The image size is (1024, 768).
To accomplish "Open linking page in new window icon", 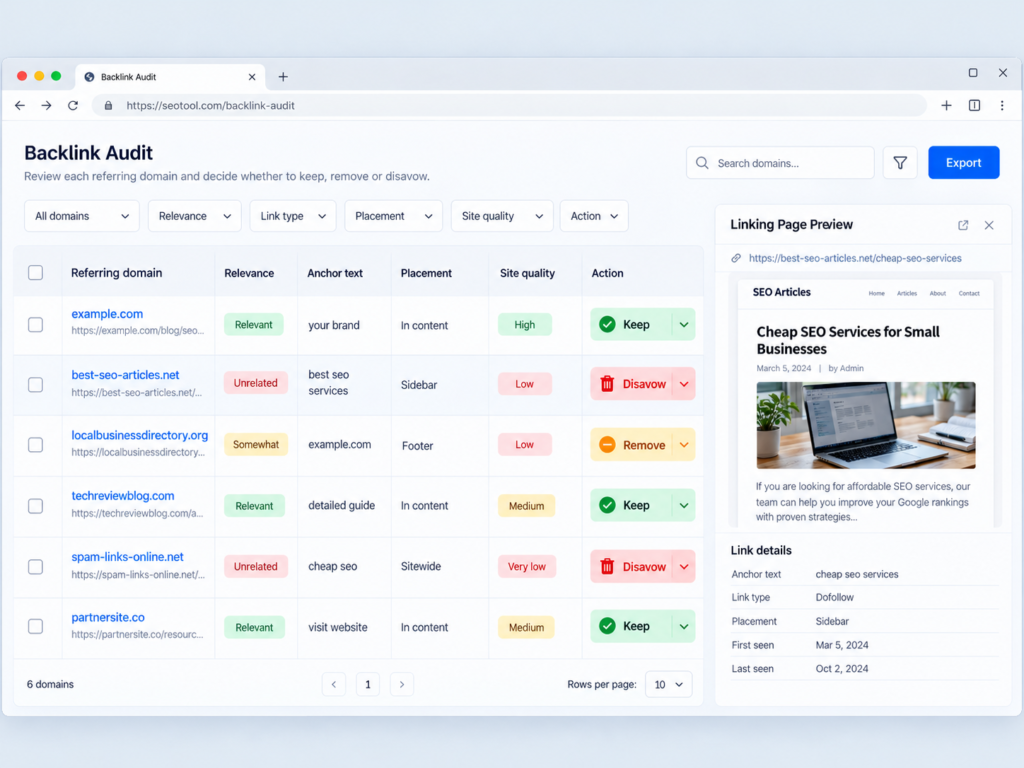I will pyautogui.click(x=963, y=225).
